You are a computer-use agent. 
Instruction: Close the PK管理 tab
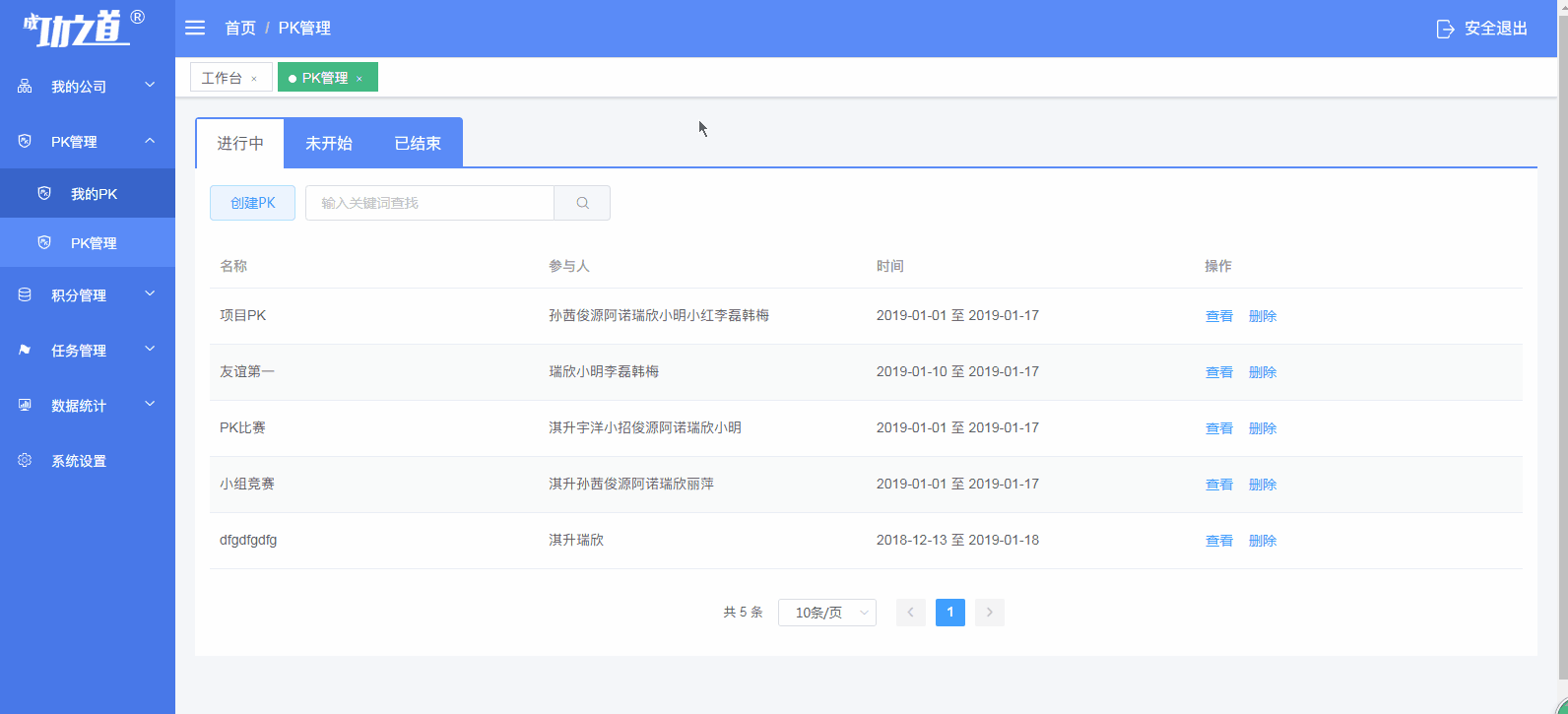point(359,79)
